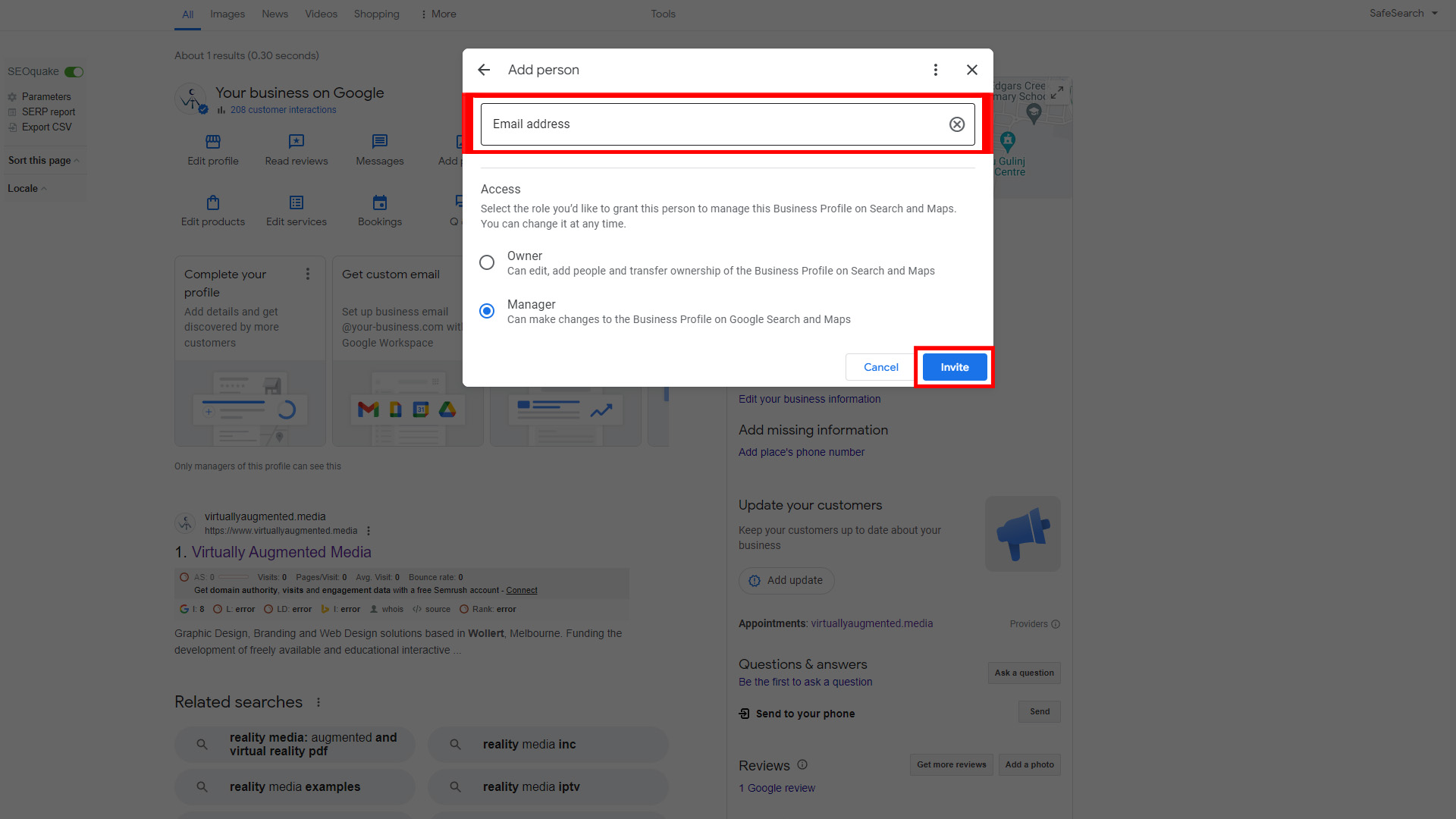
Task: Switch to the Videos tab
Action: [321, 14]
